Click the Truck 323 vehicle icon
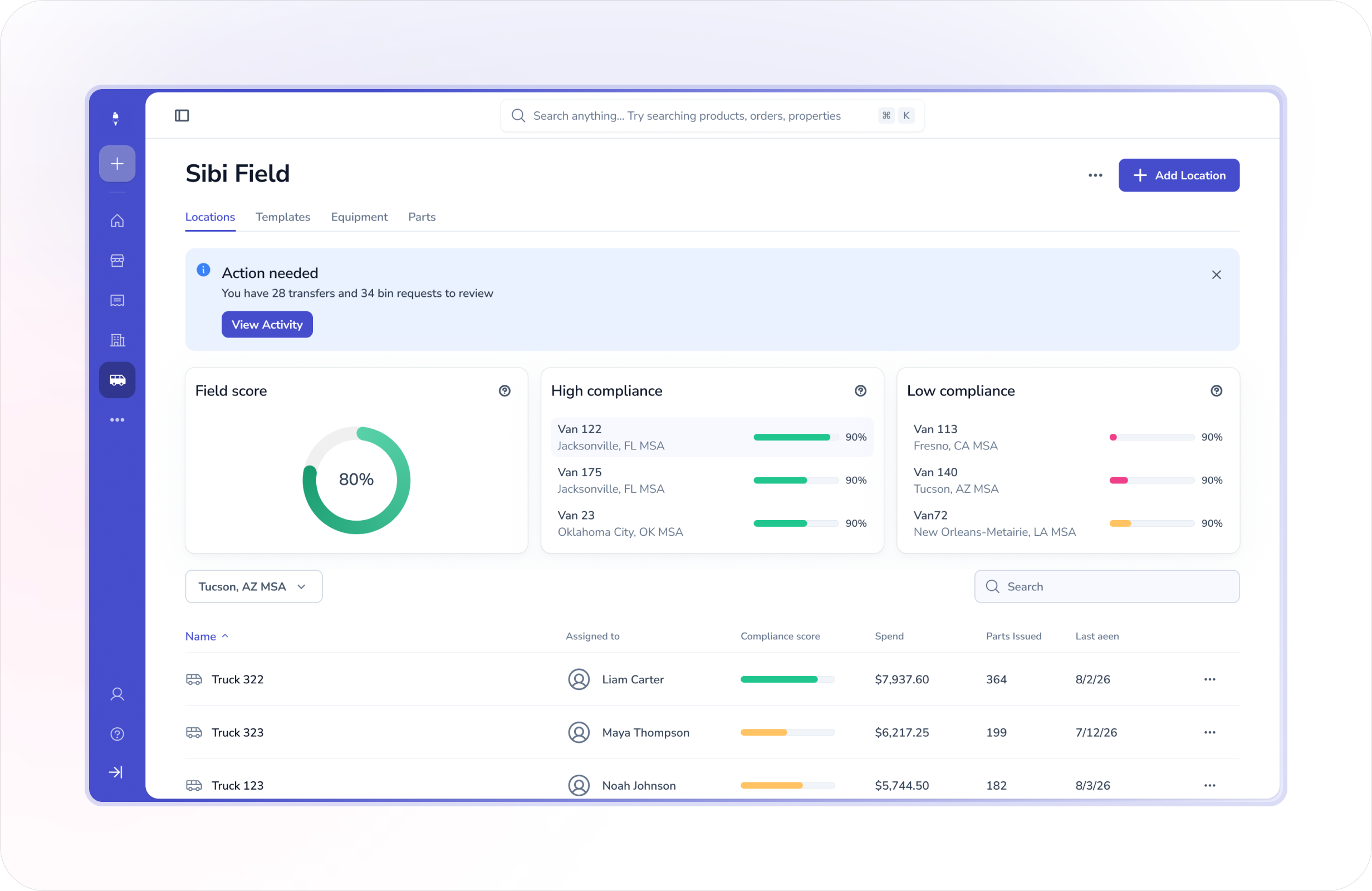 (194, 732)
